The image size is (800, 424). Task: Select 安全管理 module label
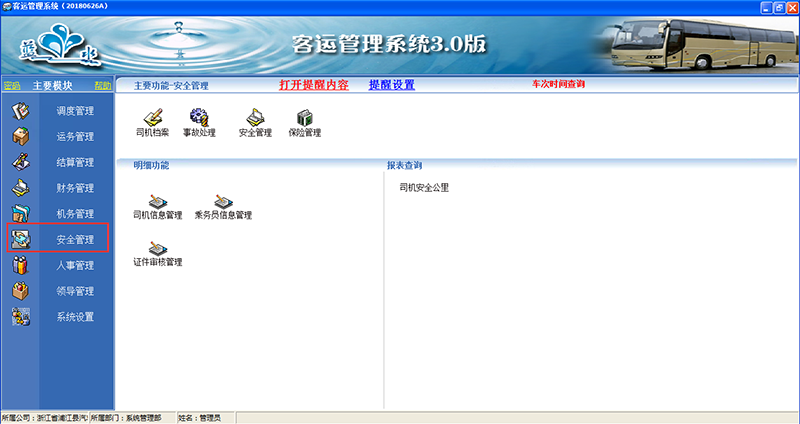(x=75, y=239)
